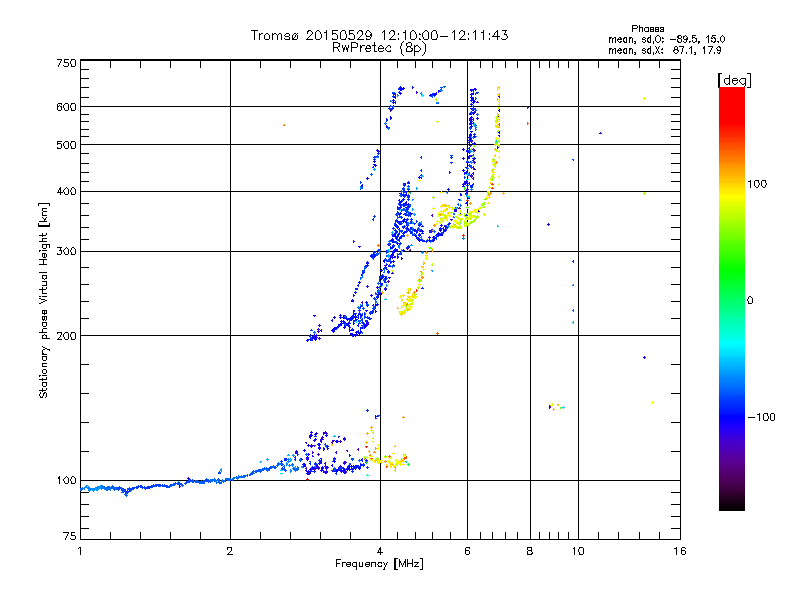Click the y-axis tick label '500'
The width and height of the screenshot is (800, 600).
66,145
